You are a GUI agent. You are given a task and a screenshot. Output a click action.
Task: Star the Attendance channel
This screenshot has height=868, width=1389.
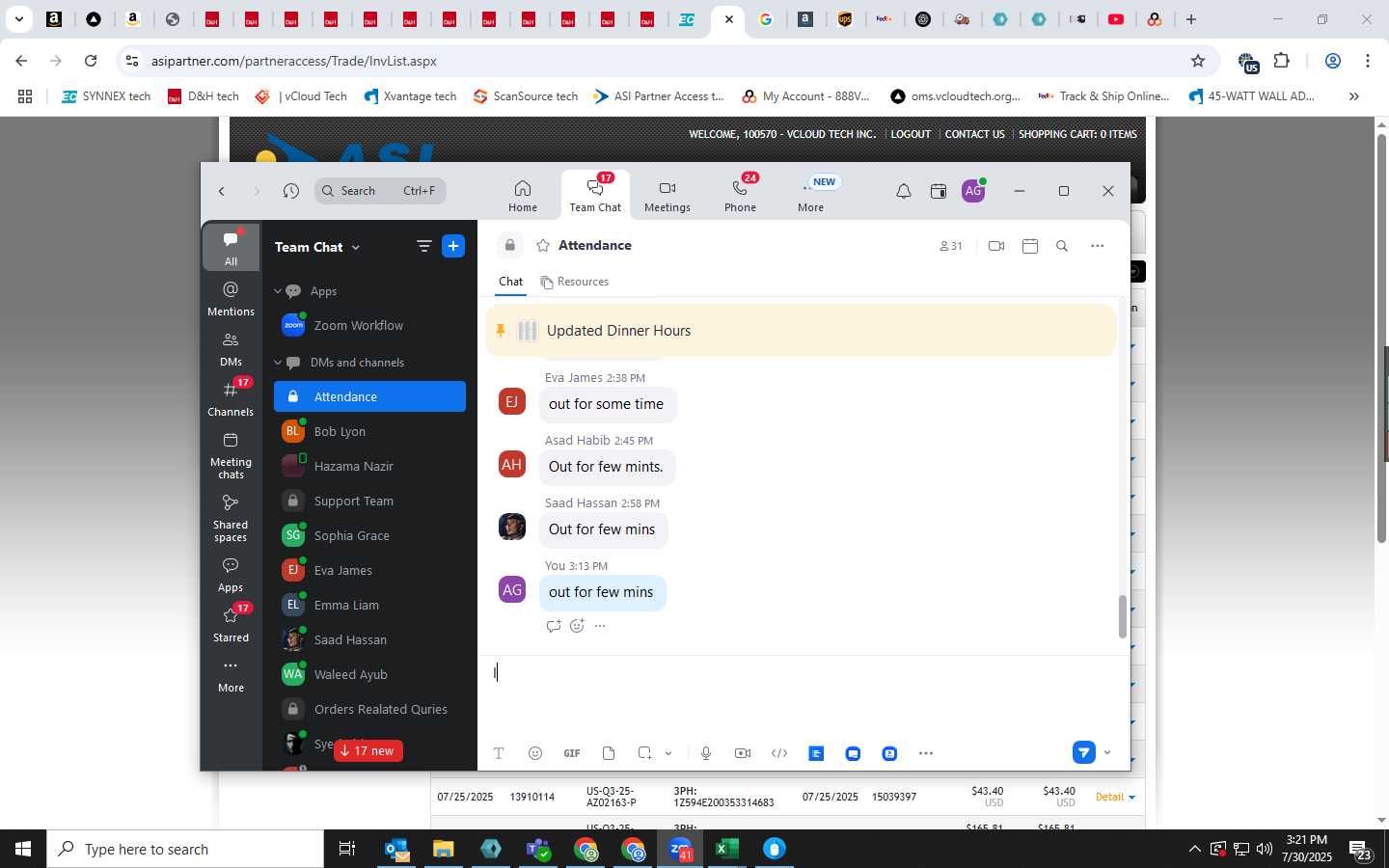[x=543, y=246]
